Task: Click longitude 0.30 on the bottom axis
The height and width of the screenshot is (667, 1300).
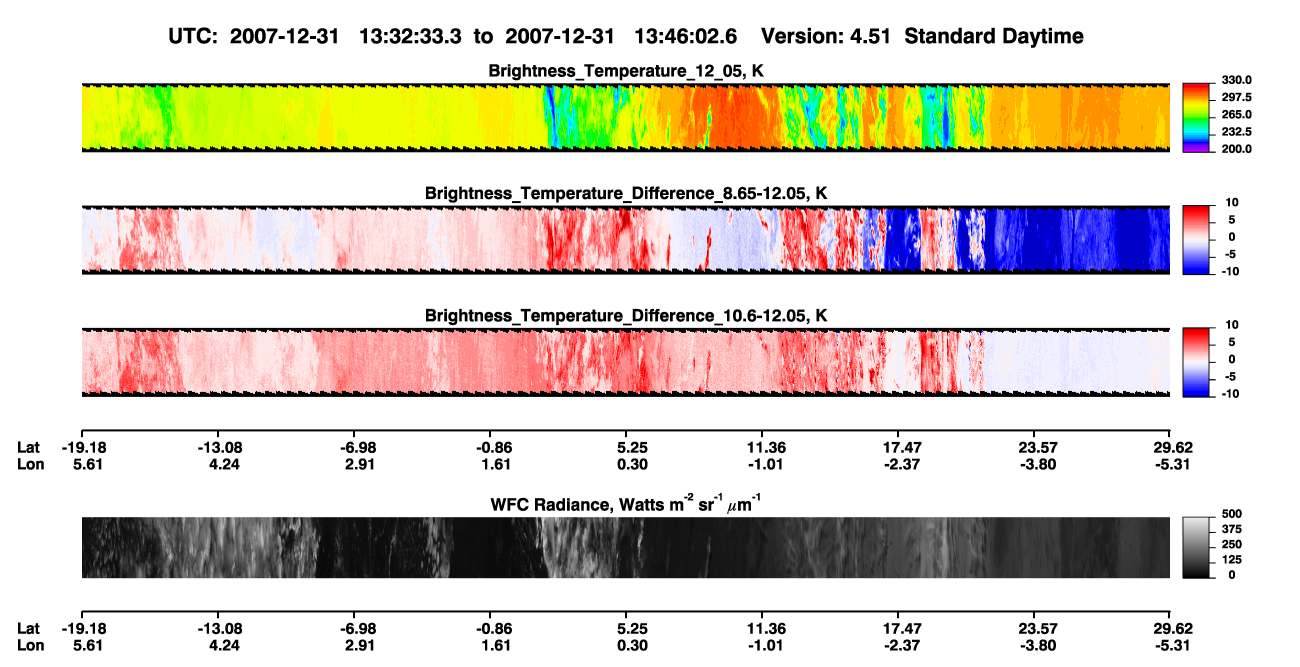Action: click(631, 646)
